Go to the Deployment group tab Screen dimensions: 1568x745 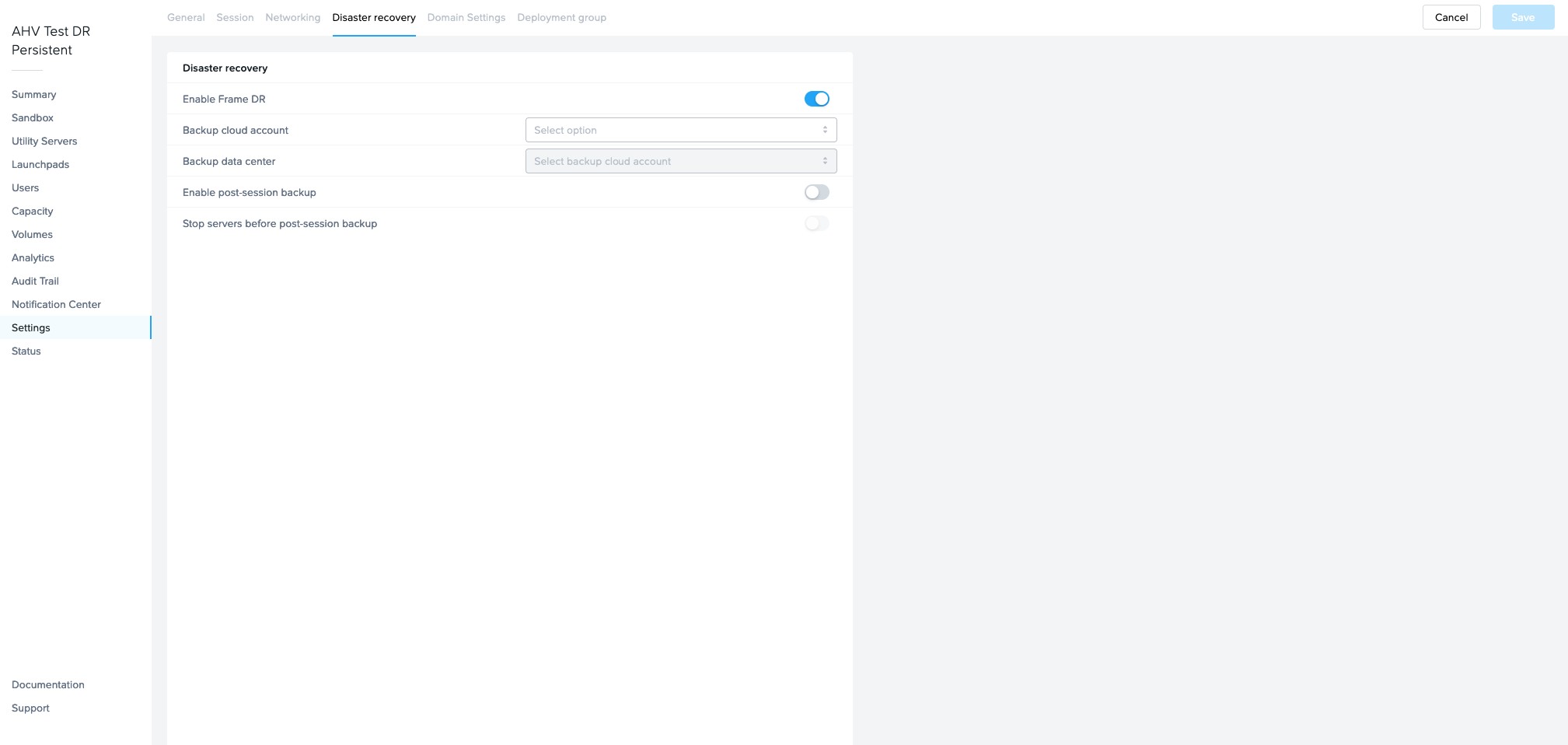click(x=561, y=17)
